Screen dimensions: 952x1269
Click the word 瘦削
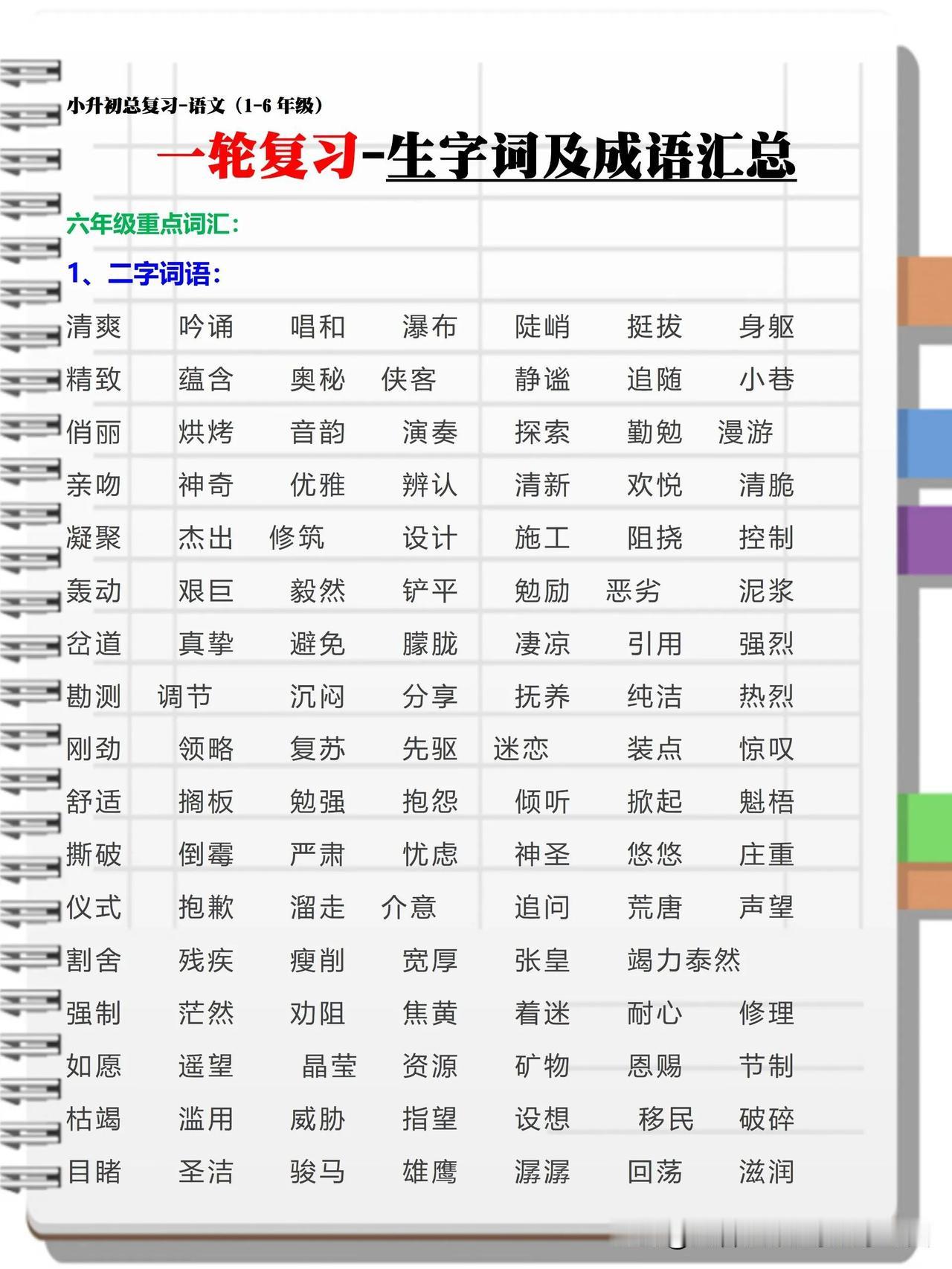coord(318,960)
